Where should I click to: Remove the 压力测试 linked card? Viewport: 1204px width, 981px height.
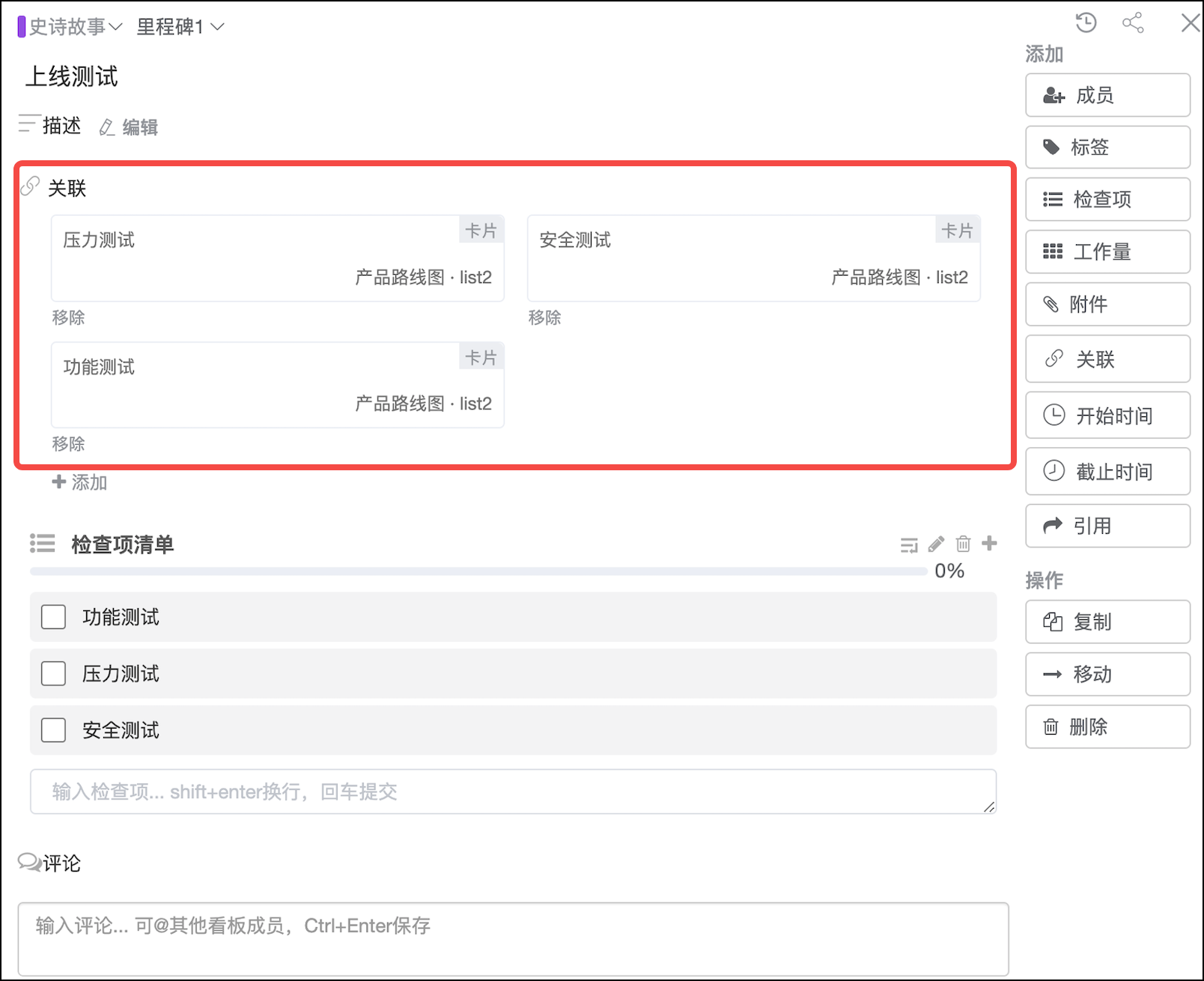click(68, 318)
